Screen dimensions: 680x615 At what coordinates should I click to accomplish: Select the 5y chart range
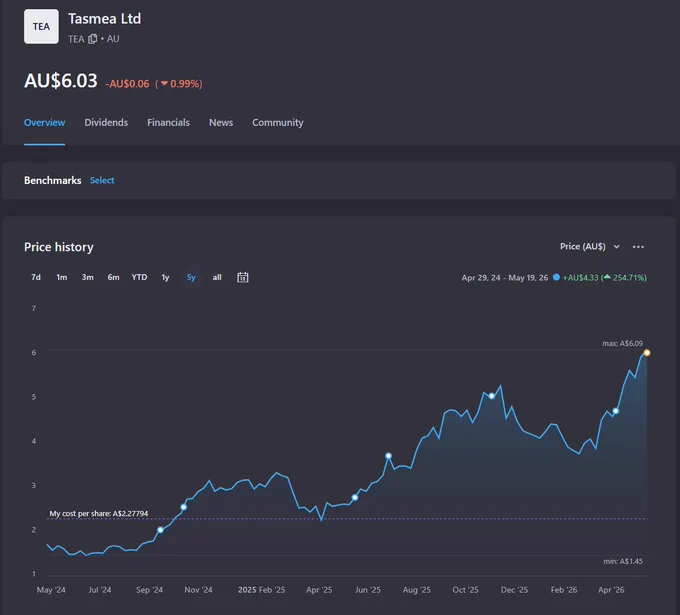click(191, 277)
